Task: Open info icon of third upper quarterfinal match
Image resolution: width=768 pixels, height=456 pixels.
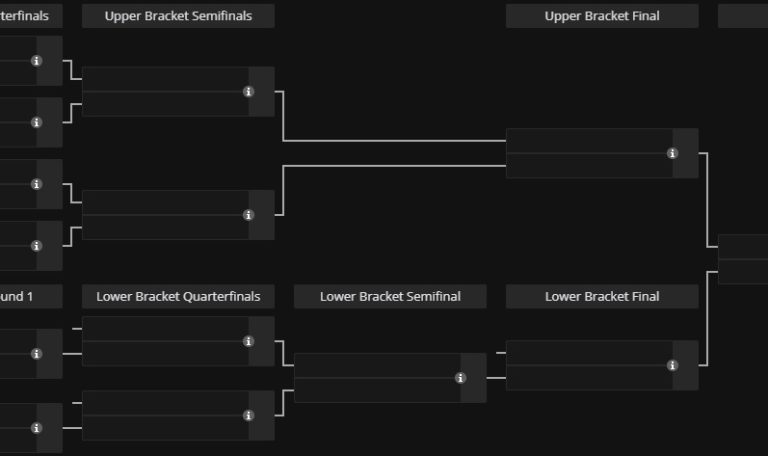Action: click(x=37, y=184)
